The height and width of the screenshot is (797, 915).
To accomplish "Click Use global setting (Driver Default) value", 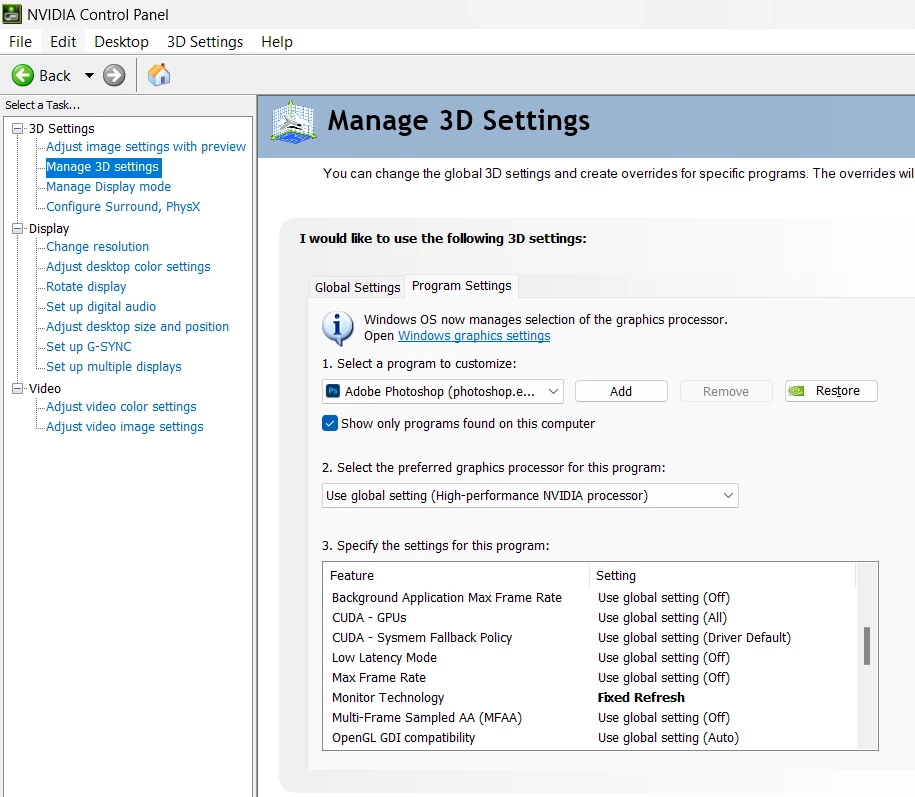I will [694, 638].
